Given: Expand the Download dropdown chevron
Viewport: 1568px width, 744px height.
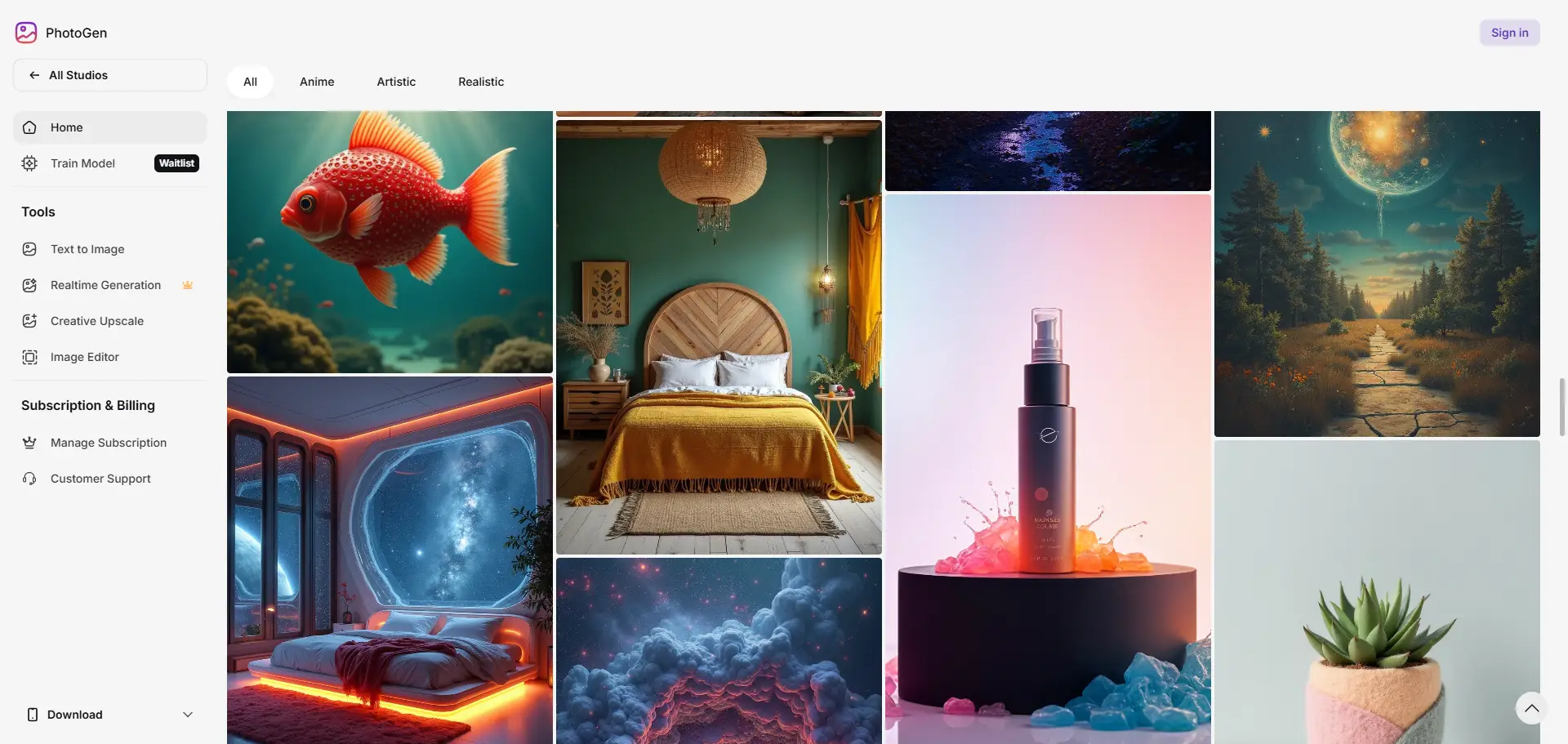Looking at the screenshot, I should tap(188, 715).
